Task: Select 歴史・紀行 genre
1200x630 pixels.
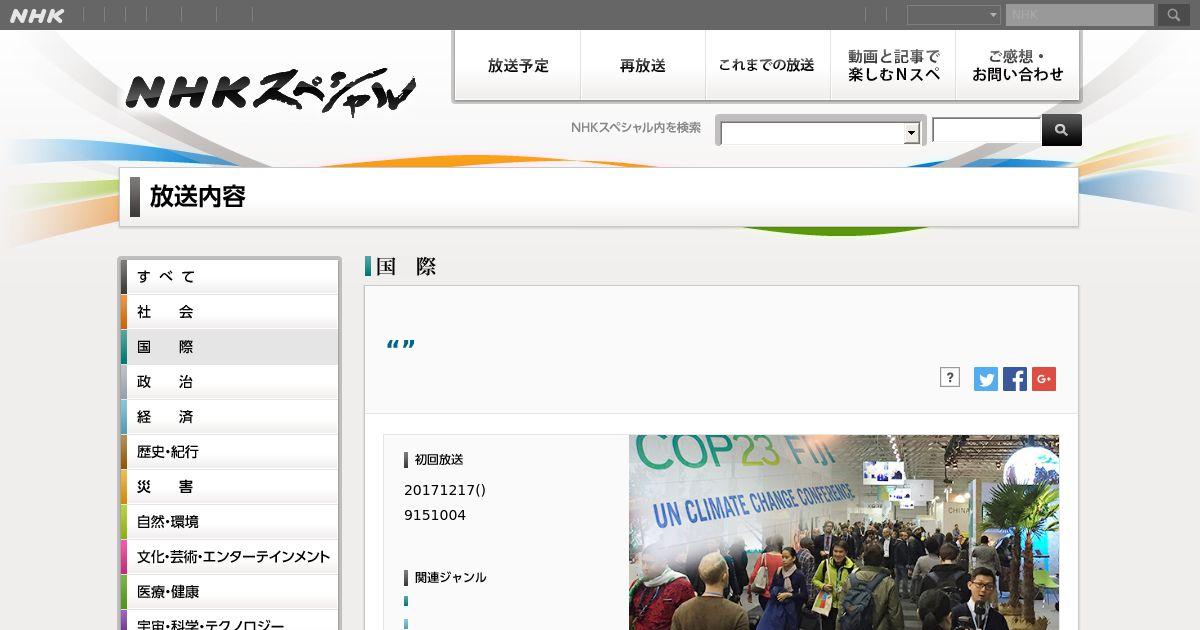Action: point(230,452)
